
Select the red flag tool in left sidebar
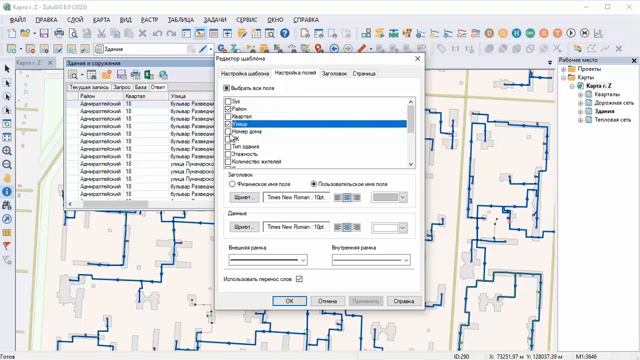pyautogui.click(x=7, y=246)
